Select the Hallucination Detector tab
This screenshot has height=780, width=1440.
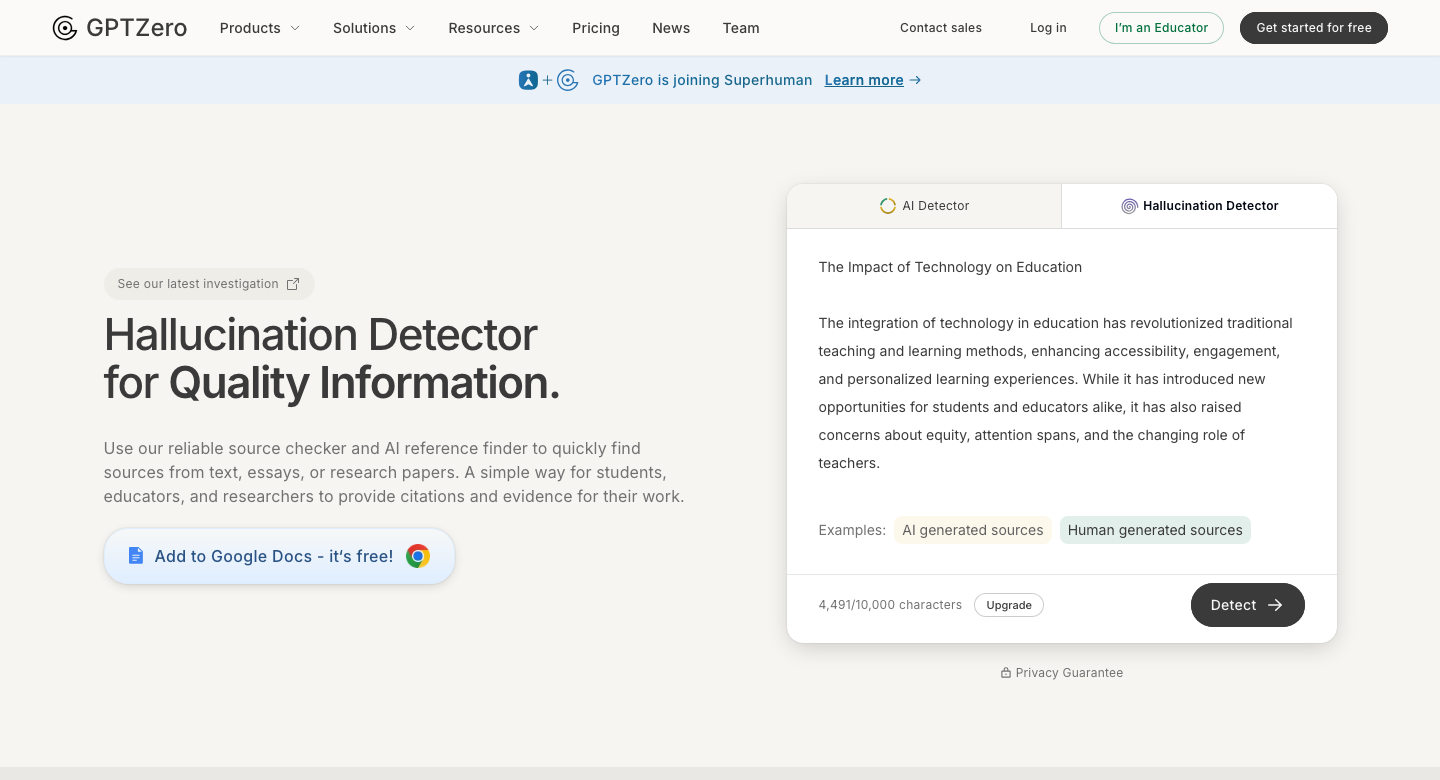pyautogui.click(x=1199, y=206)
